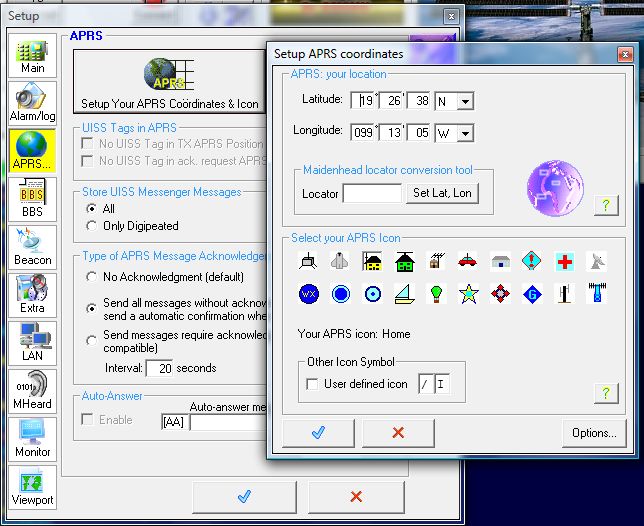The width and height of the screenshot is (644, 526).
Task: Choose the yellow house with mast icon
Action: pyautogui.click(x=372, y=261)
